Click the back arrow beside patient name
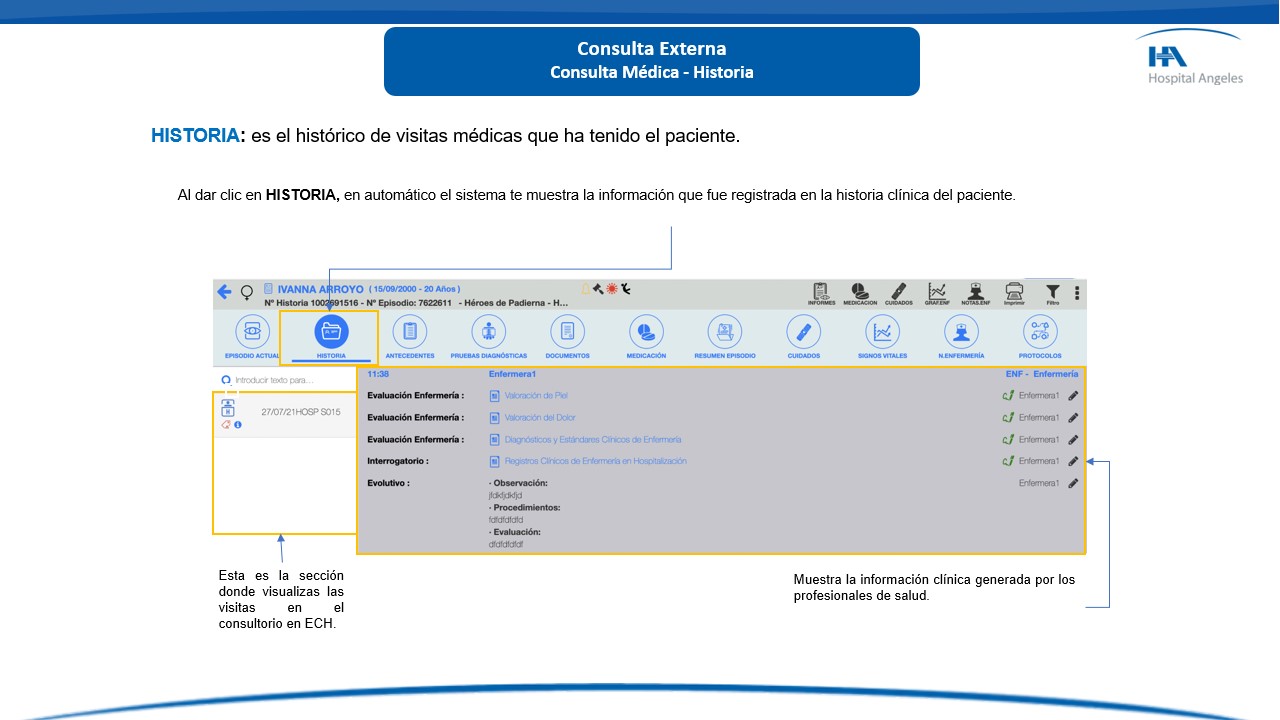The image size is (1280, 720). [224, 292]
